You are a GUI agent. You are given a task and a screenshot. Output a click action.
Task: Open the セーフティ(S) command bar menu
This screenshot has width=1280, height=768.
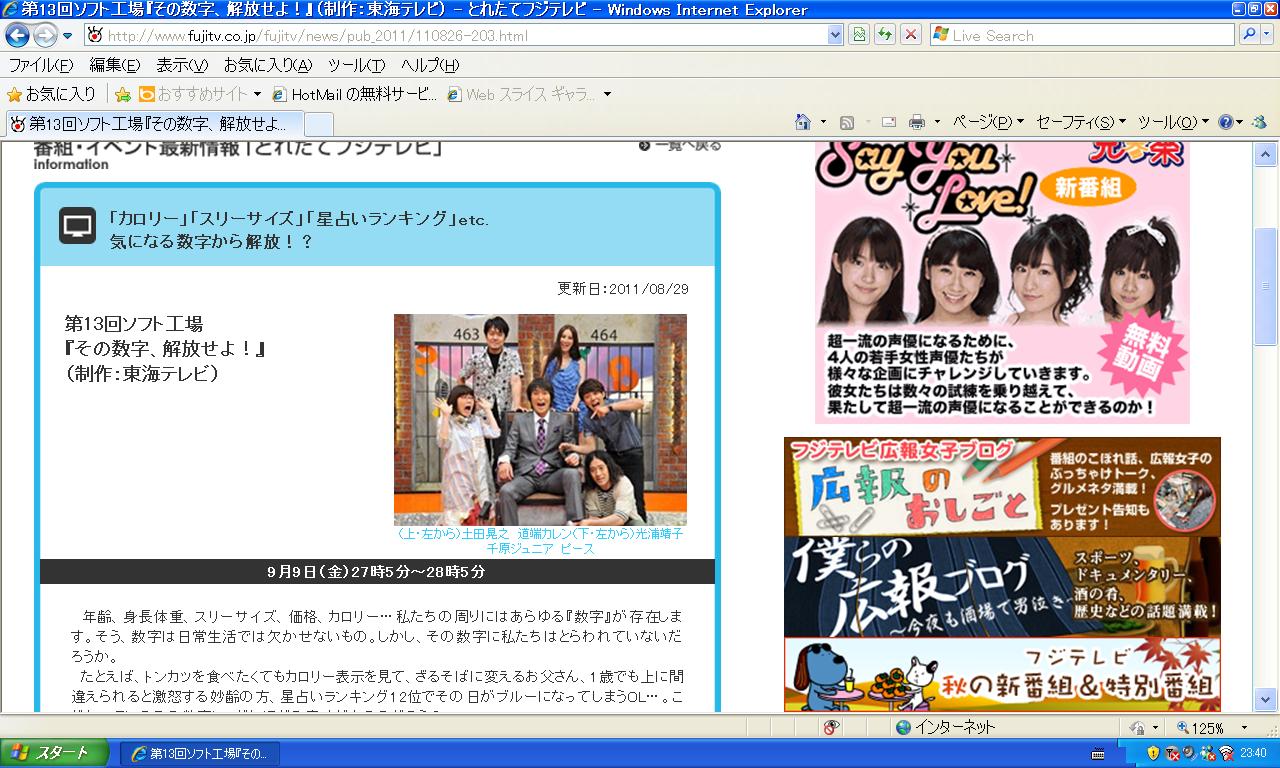1081,122
